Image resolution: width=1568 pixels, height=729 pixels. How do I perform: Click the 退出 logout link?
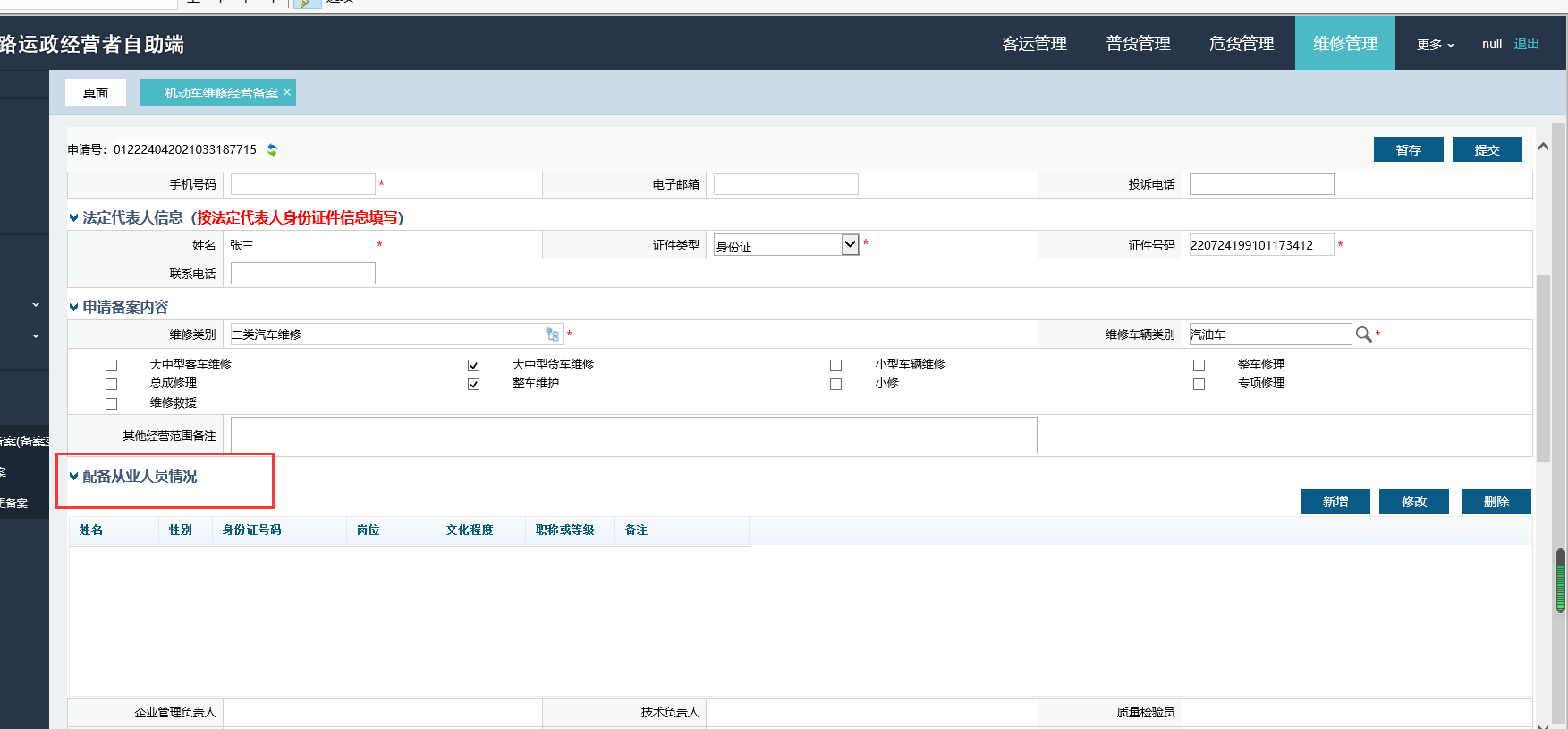coord(1526,45)
